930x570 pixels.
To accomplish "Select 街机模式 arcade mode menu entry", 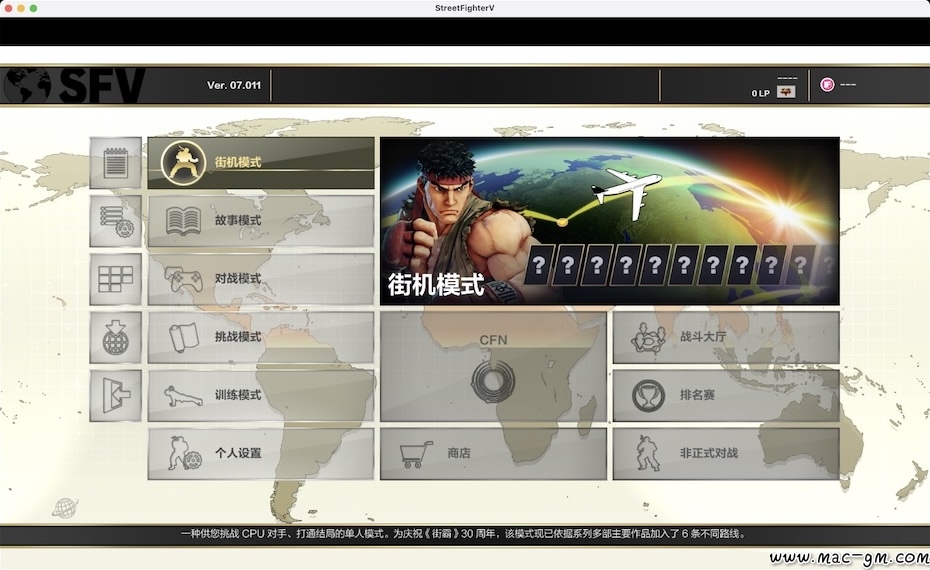I will [261, 163].
